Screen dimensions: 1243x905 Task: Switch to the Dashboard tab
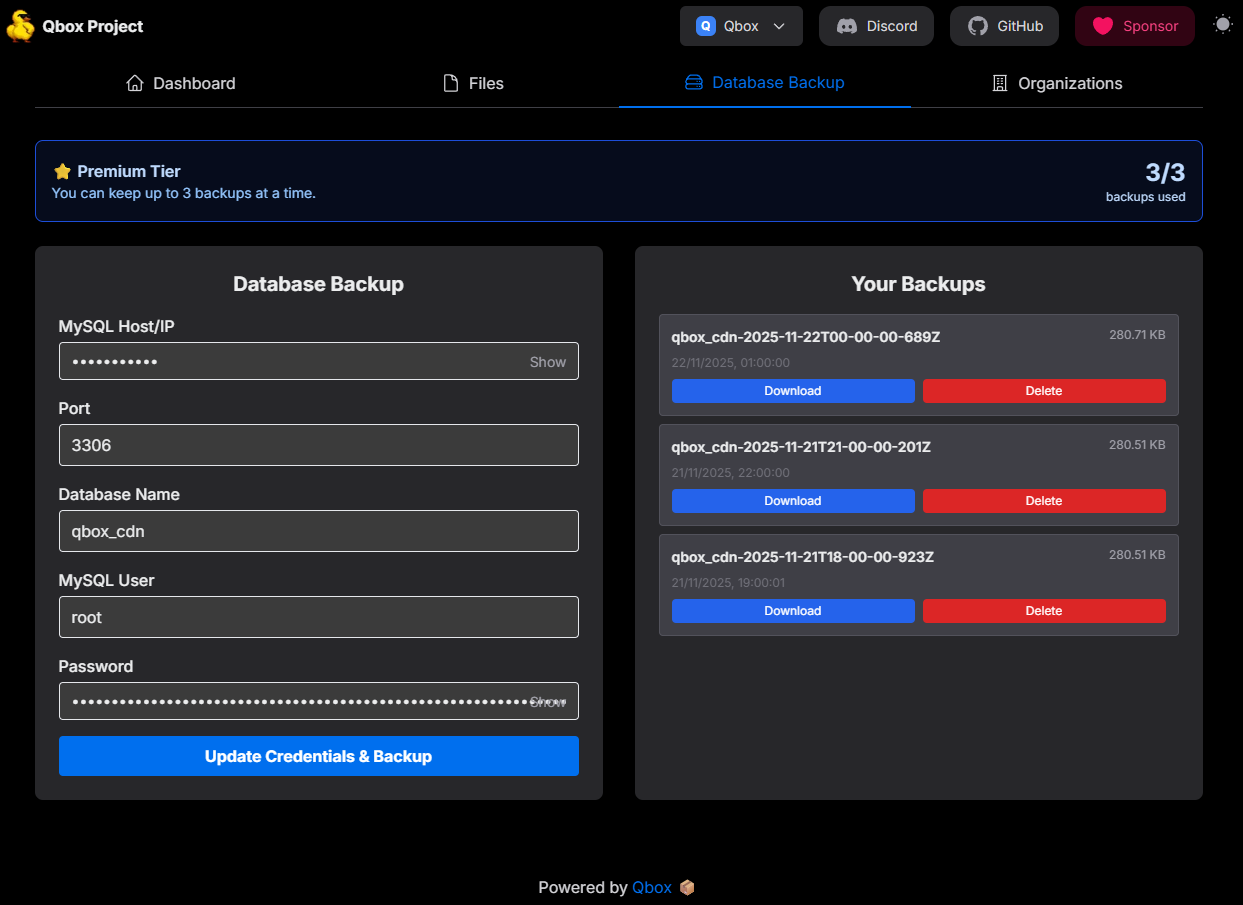pos(181,83)
